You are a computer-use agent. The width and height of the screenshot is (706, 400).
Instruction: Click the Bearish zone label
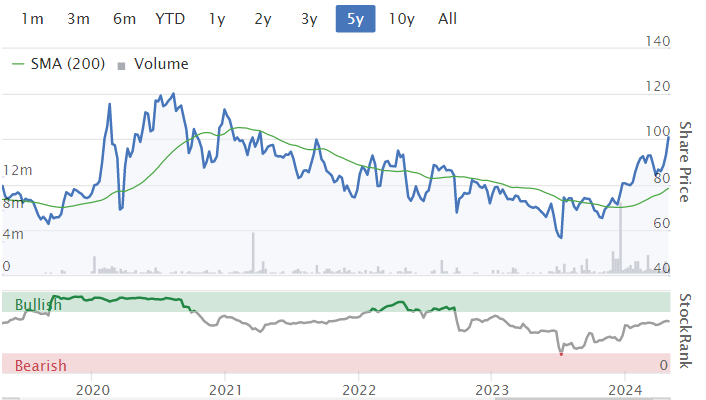click(41, 365)
